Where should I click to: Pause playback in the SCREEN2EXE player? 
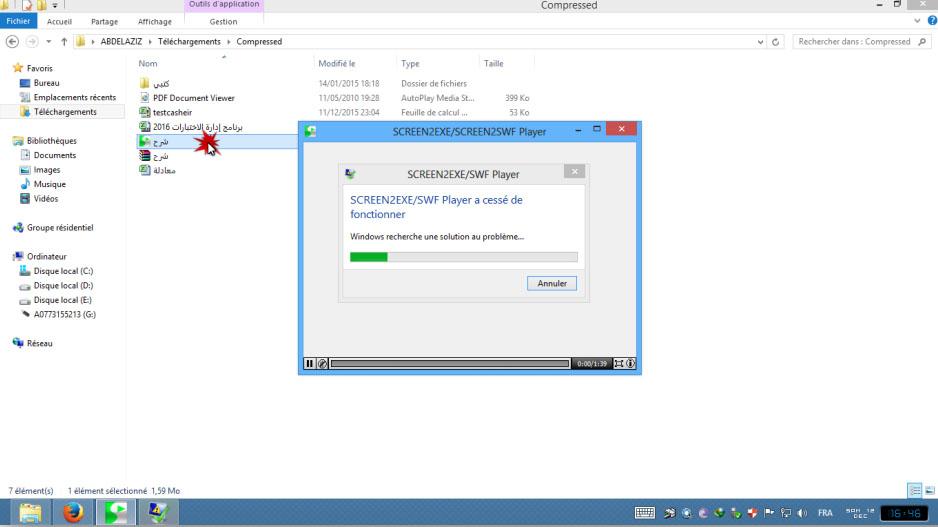pos(309,363)
